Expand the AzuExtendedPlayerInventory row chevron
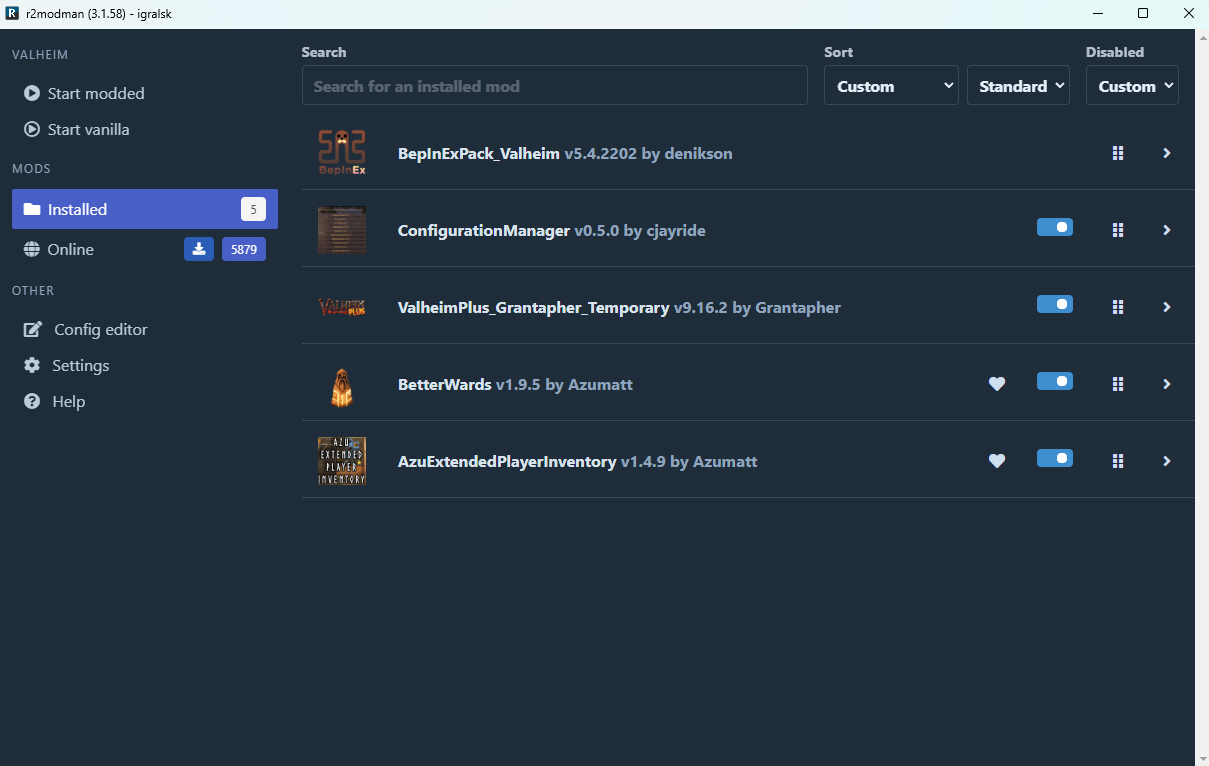 pyautogui.click(x=1166, y=461)
